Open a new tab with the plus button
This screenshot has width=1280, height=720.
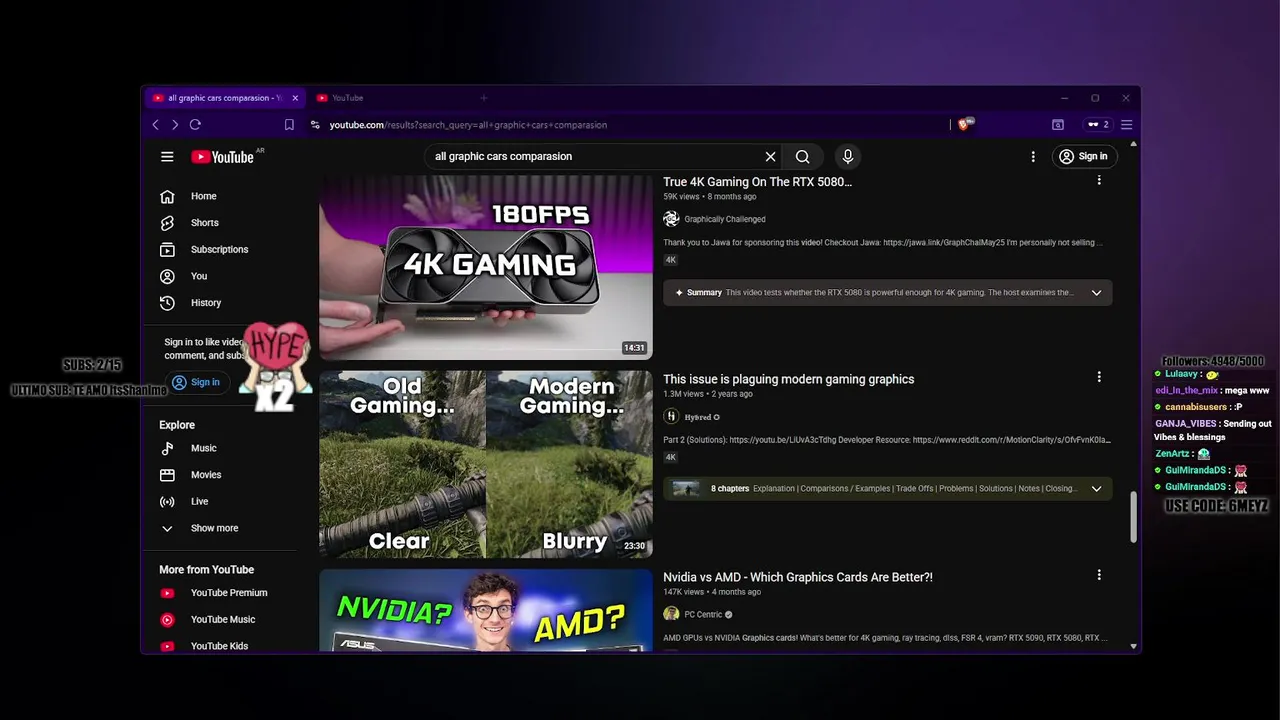point(483,98)
